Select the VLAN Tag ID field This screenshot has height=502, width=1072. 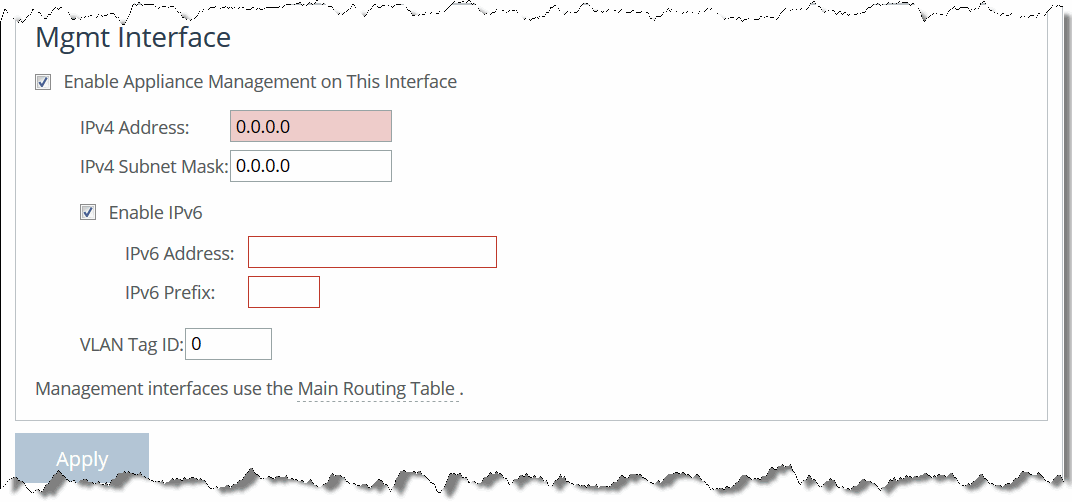point(228,344)
